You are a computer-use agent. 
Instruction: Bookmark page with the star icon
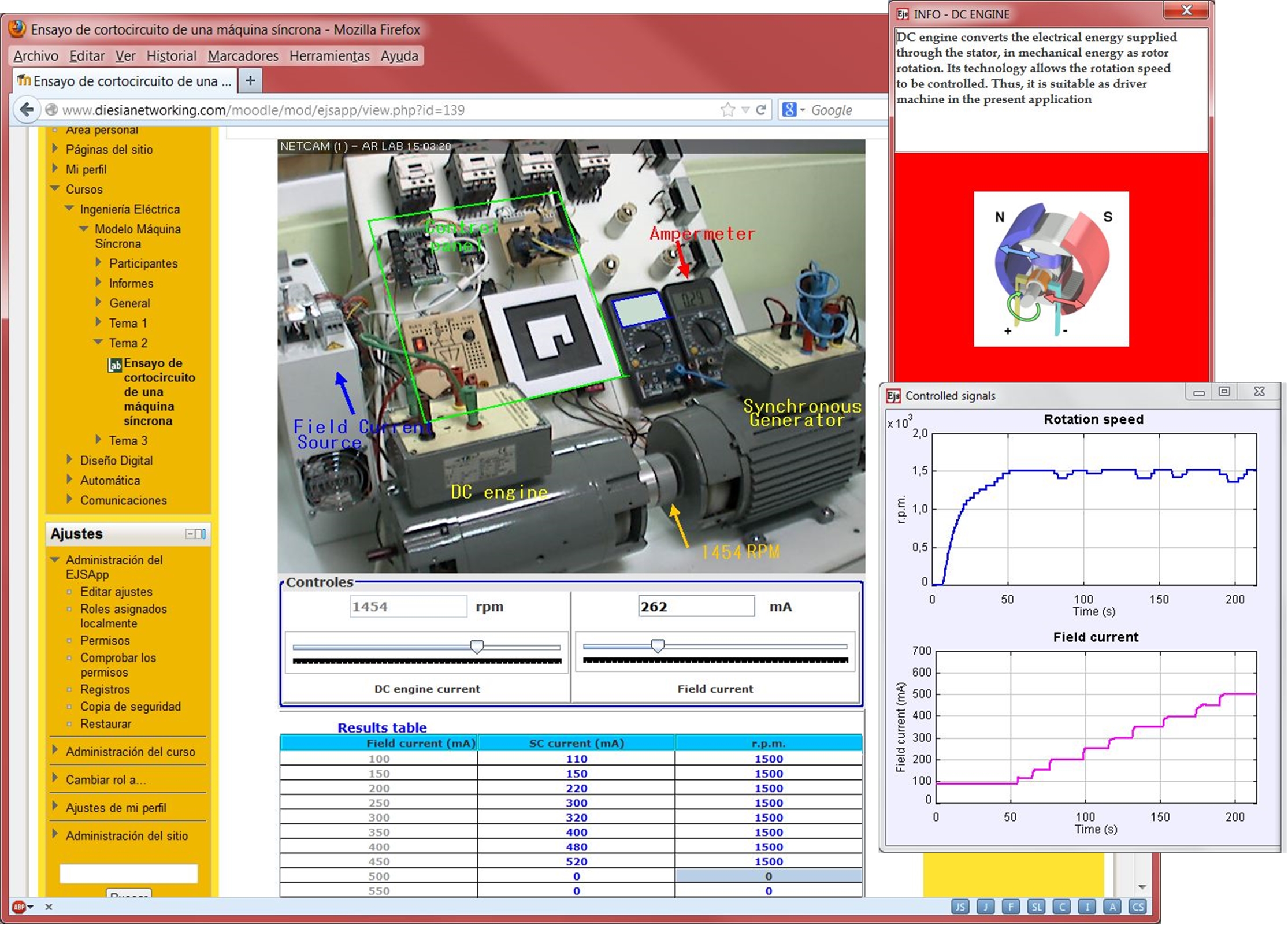pyautogui.click(x=727, y=110)
